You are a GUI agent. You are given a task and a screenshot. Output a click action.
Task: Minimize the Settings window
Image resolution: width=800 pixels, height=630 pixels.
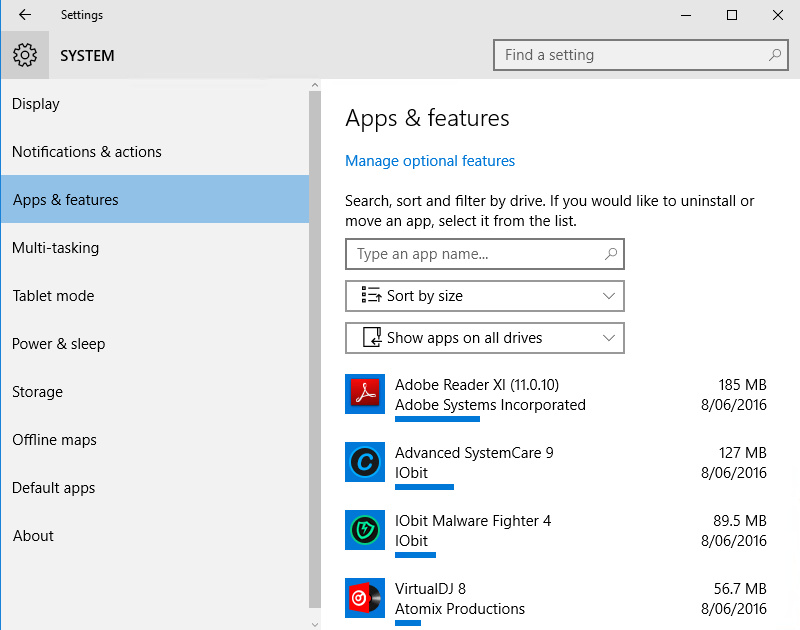point(686,15)
